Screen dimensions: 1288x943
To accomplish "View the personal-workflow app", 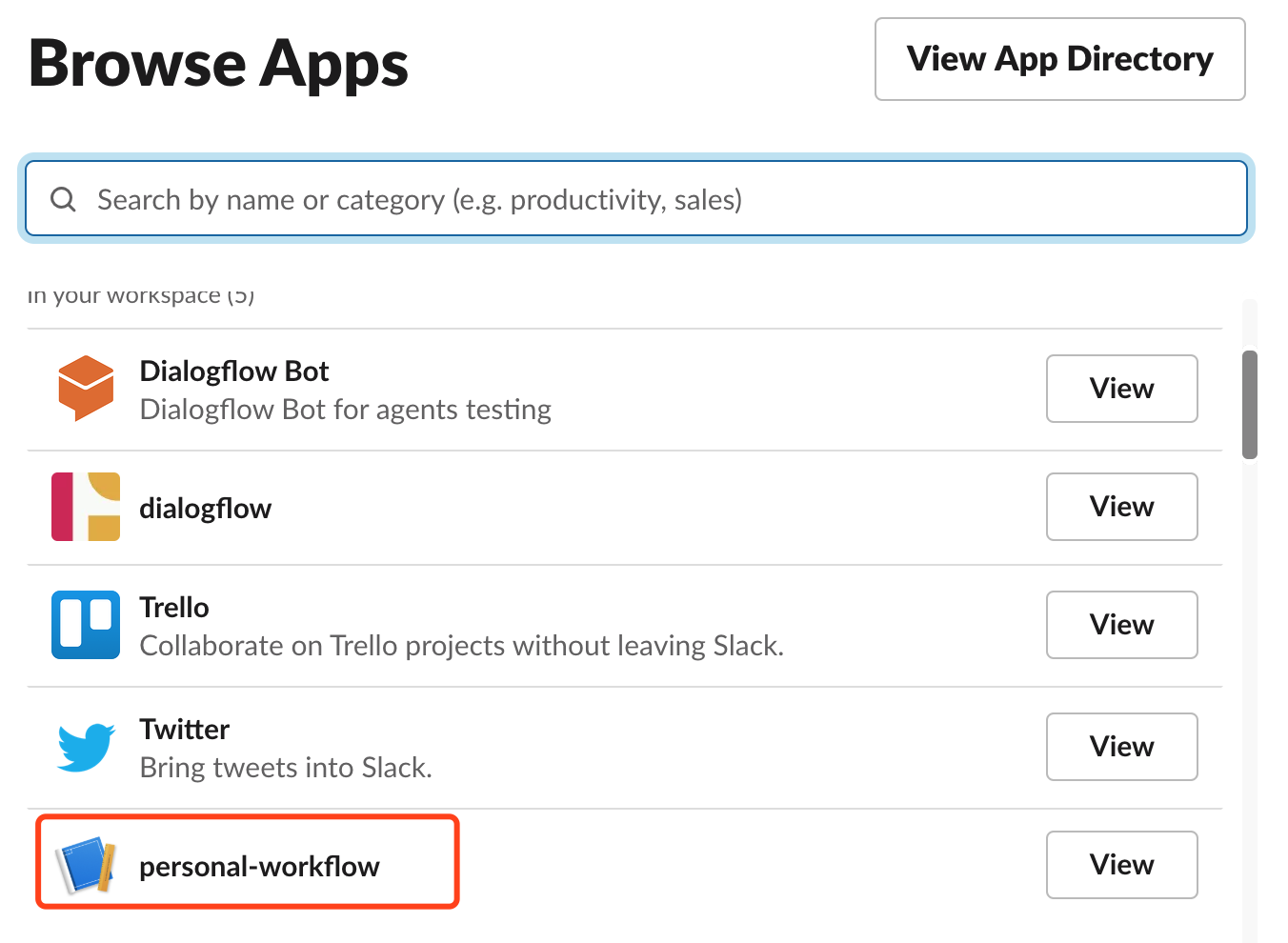I will [1121, 865].
